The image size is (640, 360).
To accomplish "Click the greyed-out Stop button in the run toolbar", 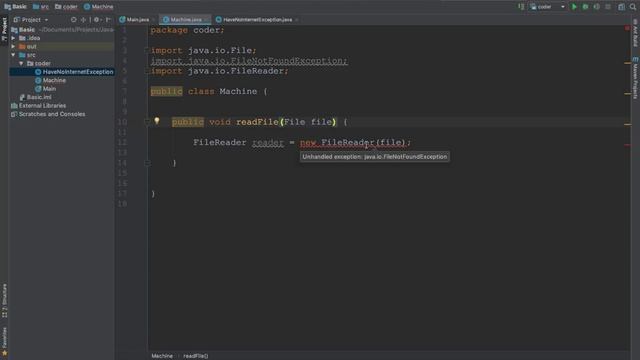I will [x=608, y=7].
